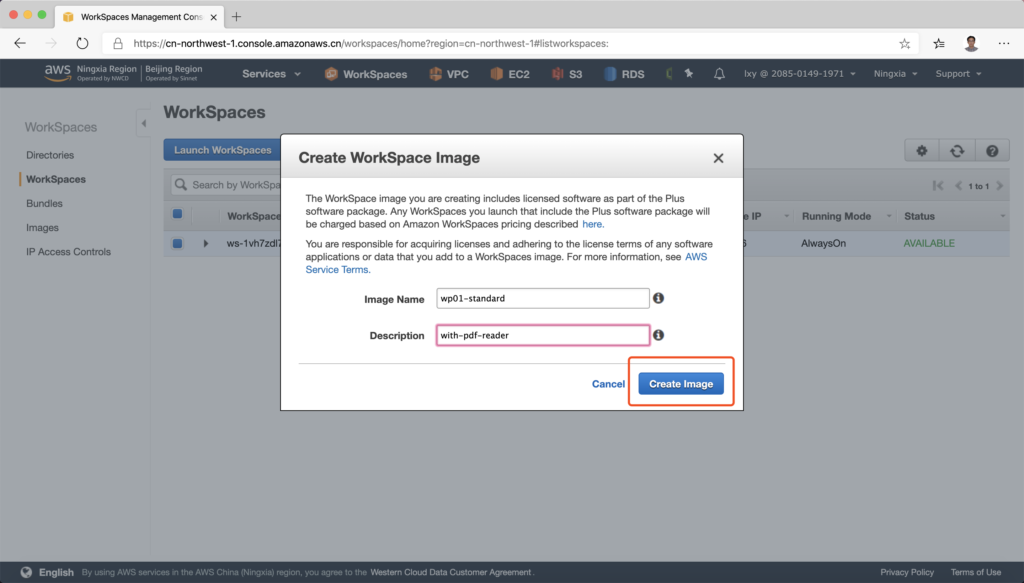Click the Create Image button
Image resolution: width=1024 pixels, height=583 pixels.
(681, 384)
